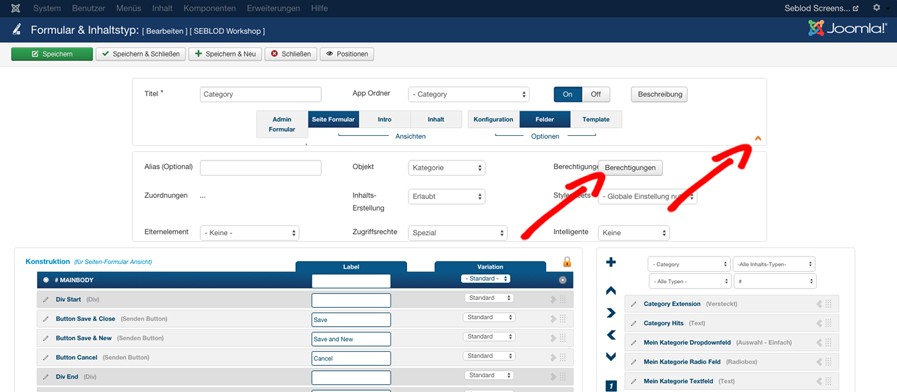897x392 pixels.
Task: Click the up chevron arrow in the field panel
Action: click(x=611, y=291)
